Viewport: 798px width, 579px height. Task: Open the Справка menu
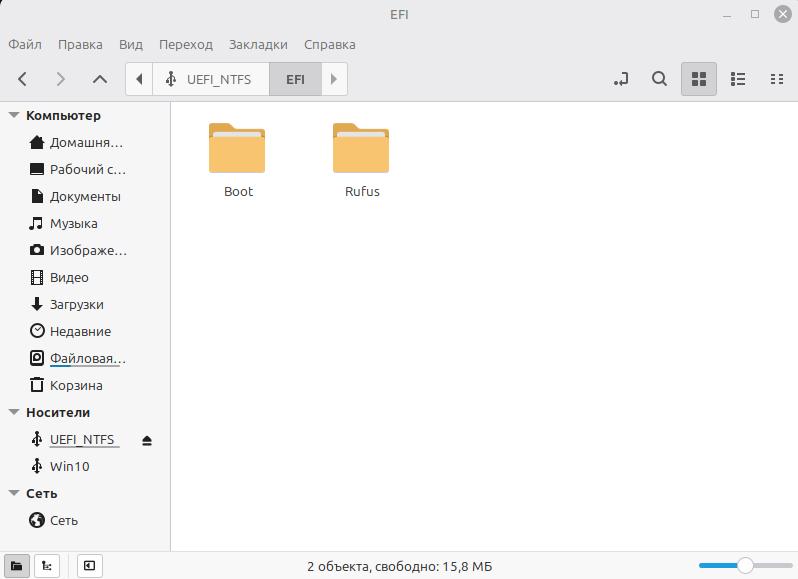[x=330, y=45]
